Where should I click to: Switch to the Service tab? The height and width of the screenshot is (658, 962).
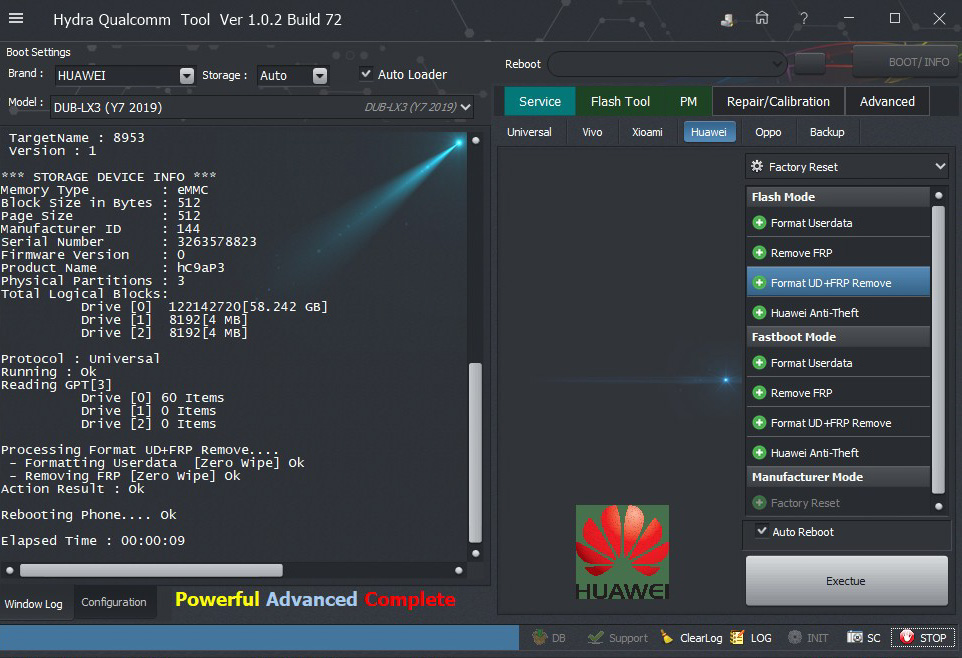pyautogui.click(x=540, y=101)
